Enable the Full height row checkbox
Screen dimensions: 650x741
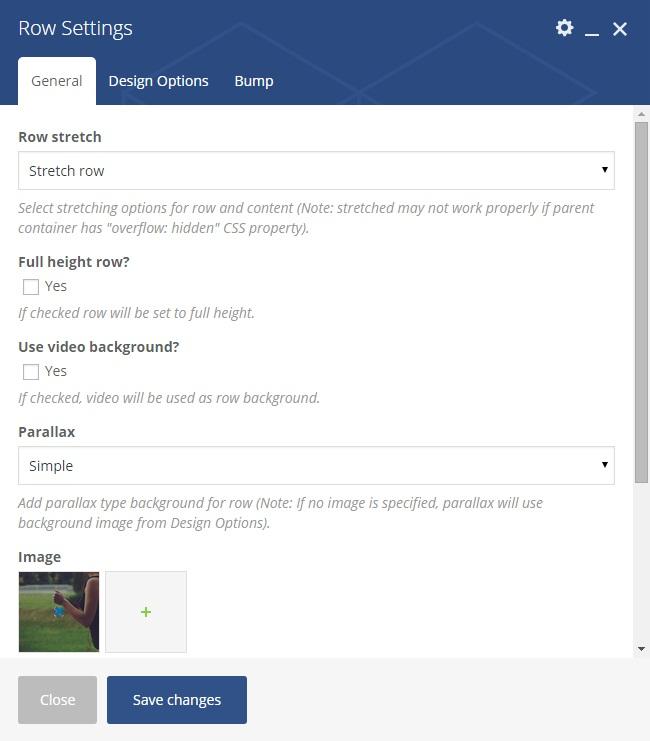pyautogui.click(x=31, y=287)
